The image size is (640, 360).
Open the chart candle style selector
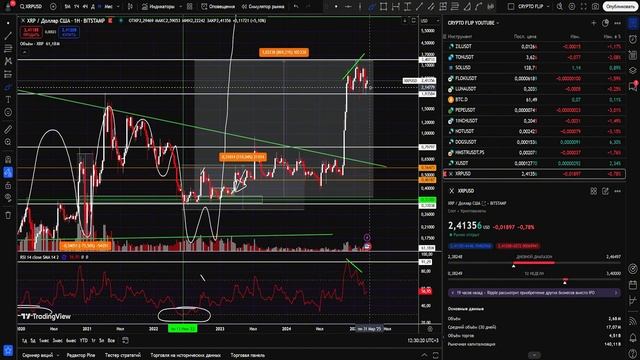tap(131, 7)
